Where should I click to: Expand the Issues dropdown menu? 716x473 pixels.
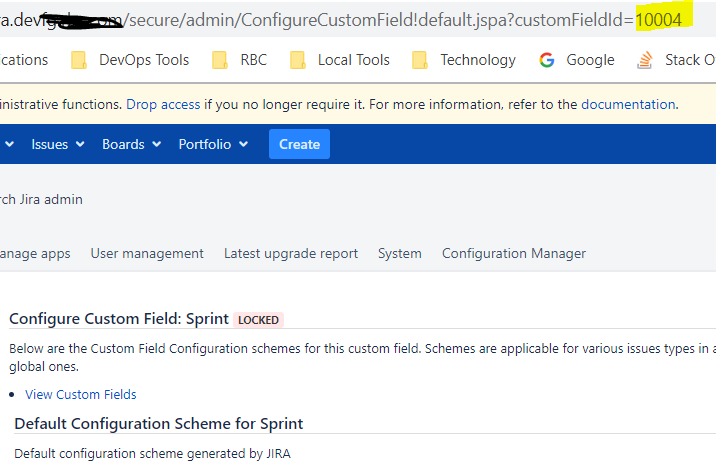(58, 144)
